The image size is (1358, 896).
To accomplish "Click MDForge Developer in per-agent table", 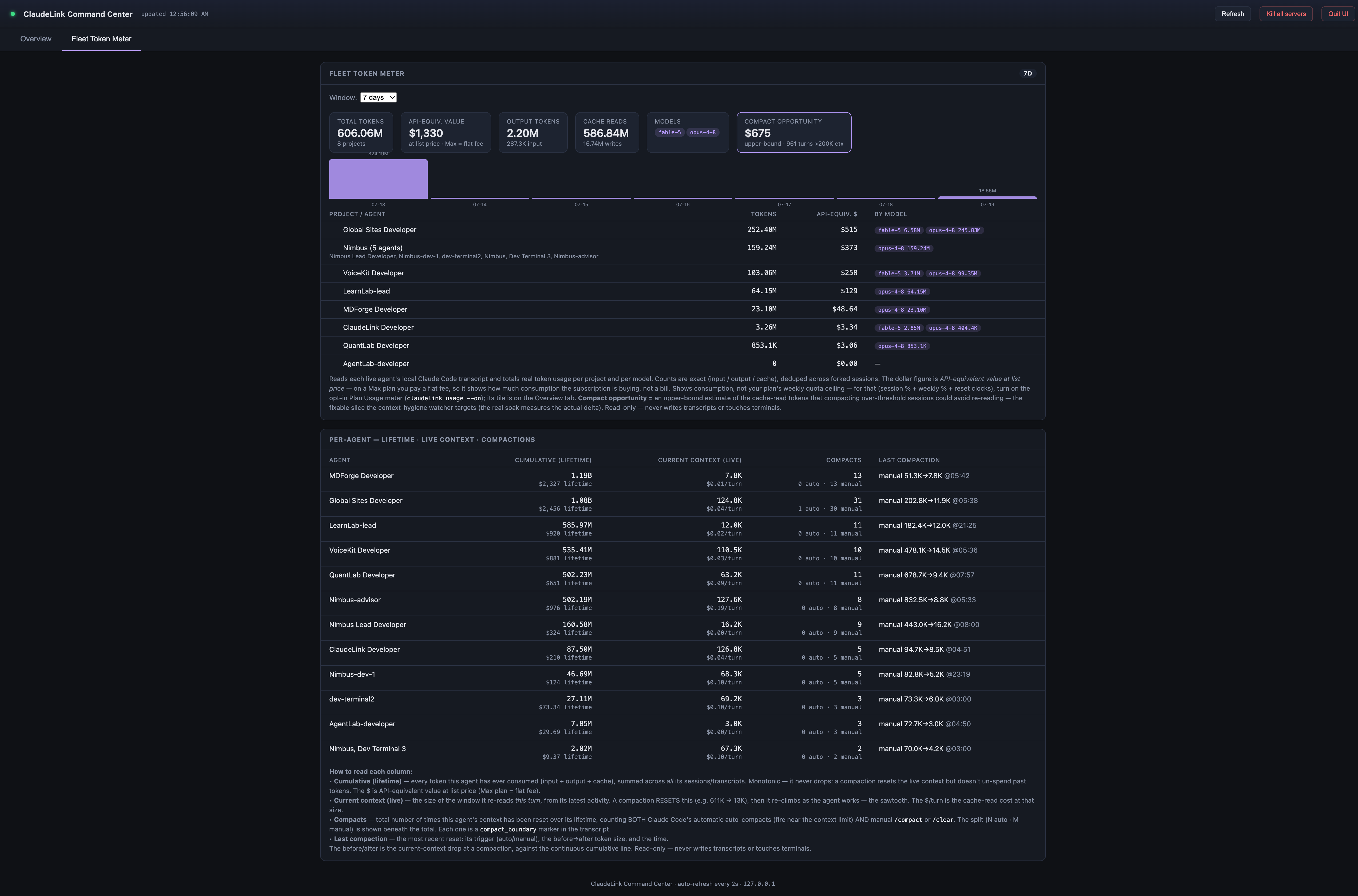I will (x=361, y=476).
